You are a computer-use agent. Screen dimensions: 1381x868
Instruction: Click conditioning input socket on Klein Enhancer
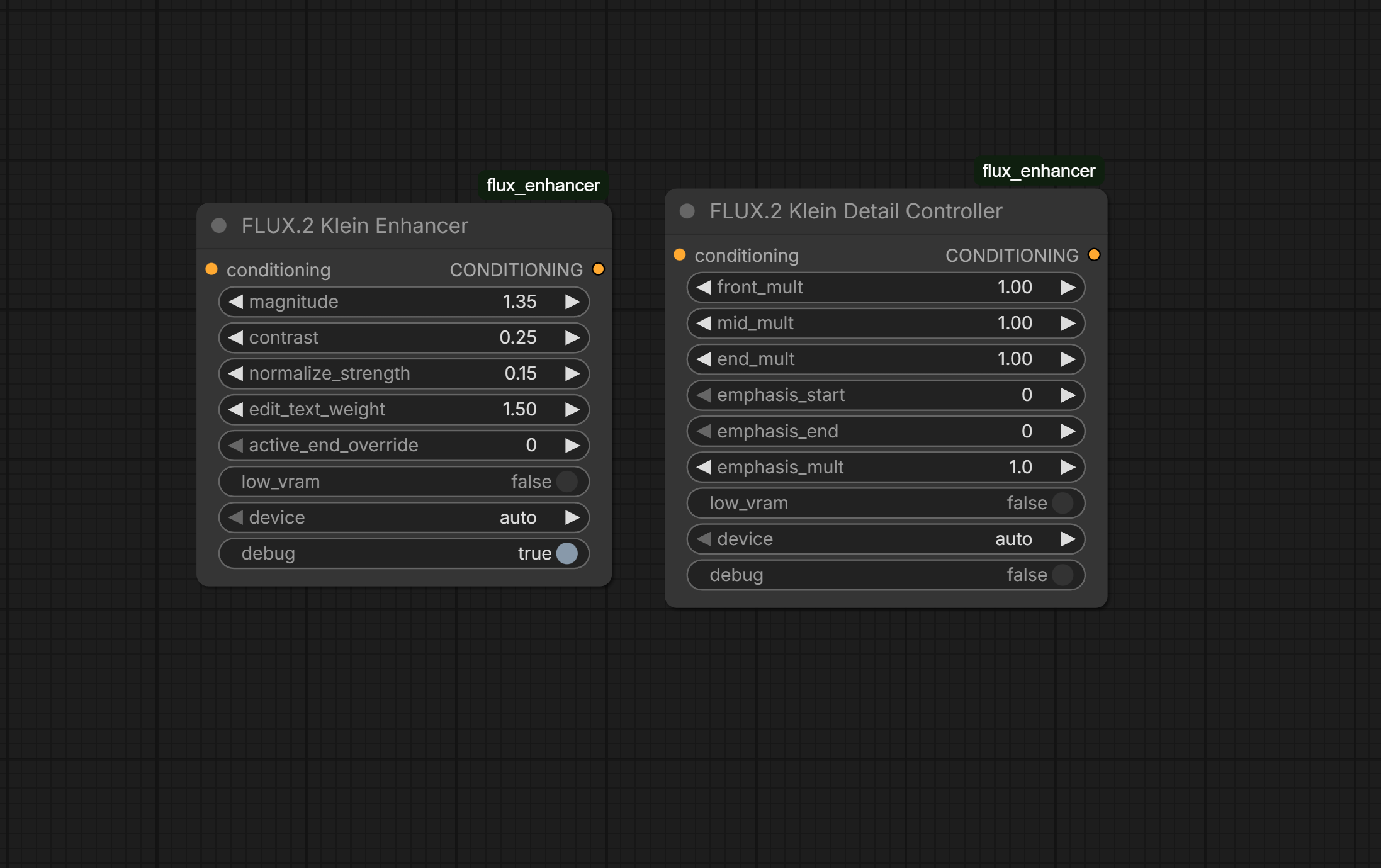[211, 269]
